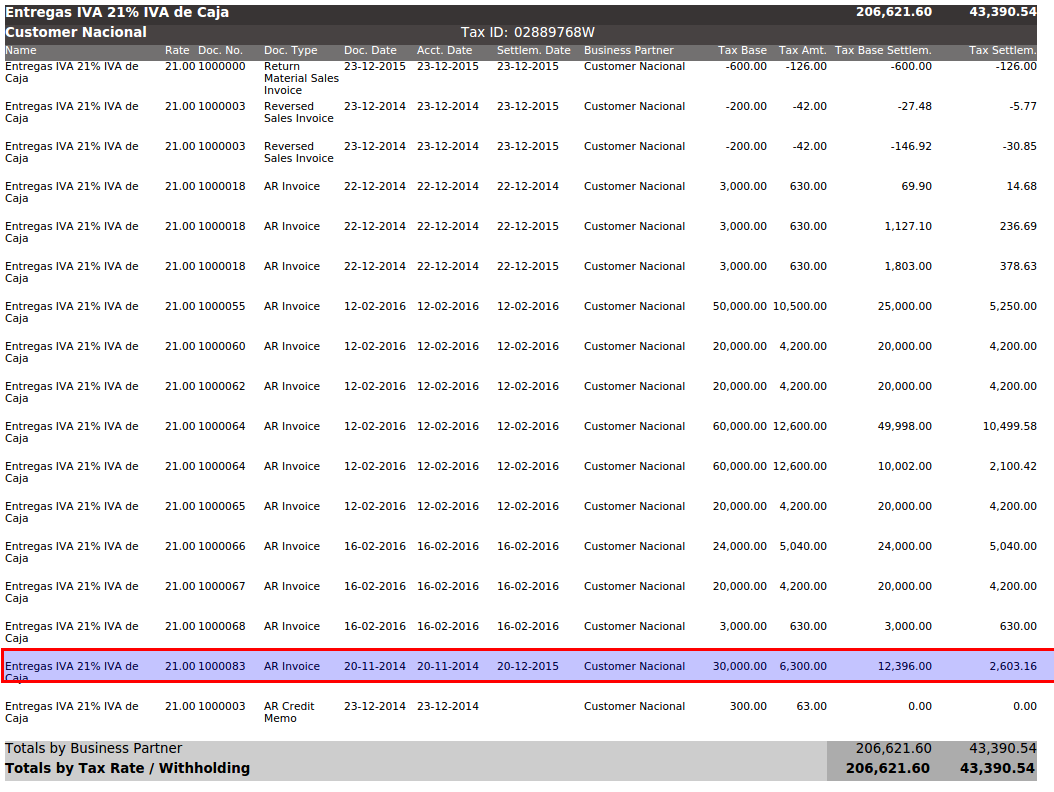
Task: Click the Totals by Tax Rate / Withholding label
Action: click(127, 769)
